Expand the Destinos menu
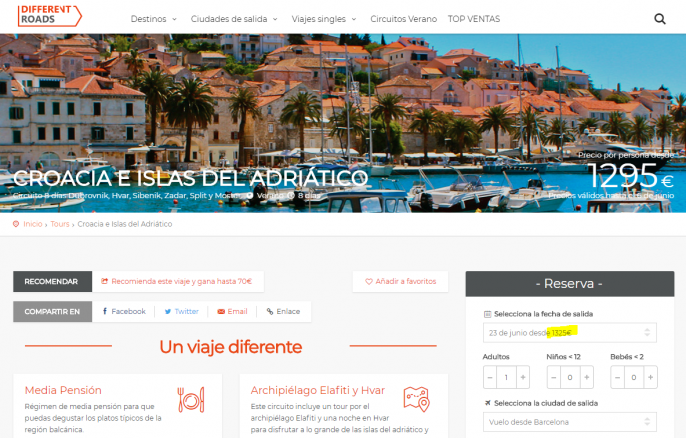 click(153, 19)
